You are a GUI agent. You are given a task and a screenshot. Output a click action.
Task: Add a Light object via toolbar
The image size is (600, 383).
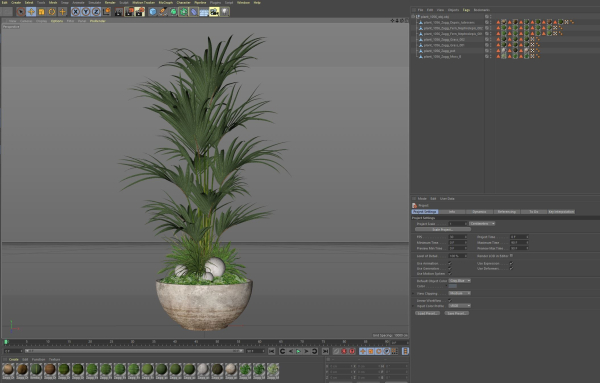click(x=225, y=12)
